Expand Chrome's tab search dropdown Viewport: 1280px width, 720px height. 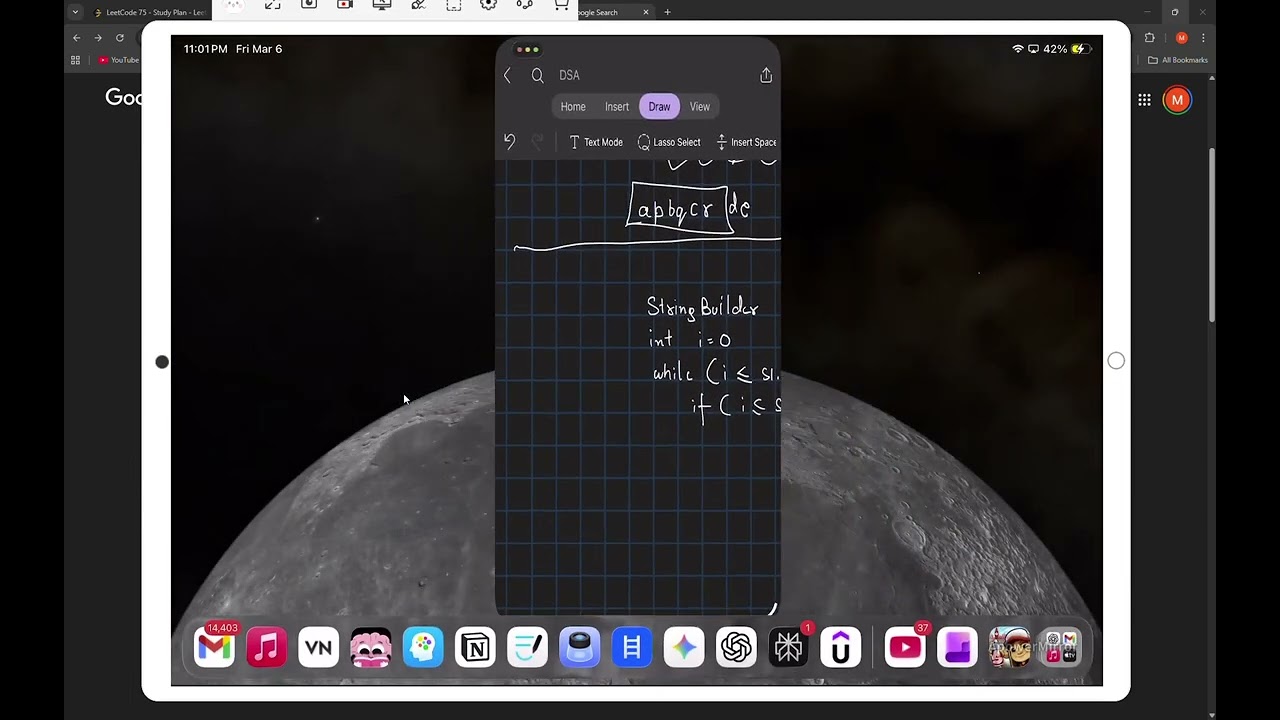pyautogui.click(x=75, y=12)
